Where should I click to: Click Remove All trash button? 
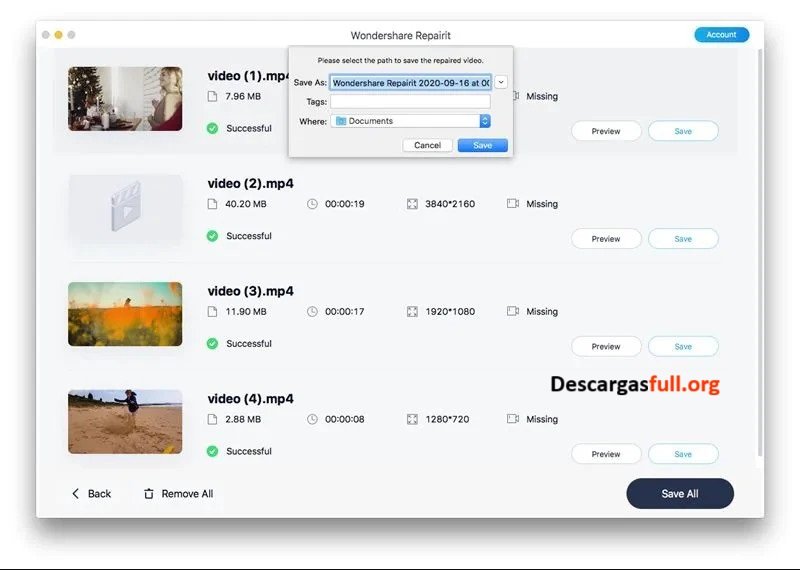click(179, 493)
